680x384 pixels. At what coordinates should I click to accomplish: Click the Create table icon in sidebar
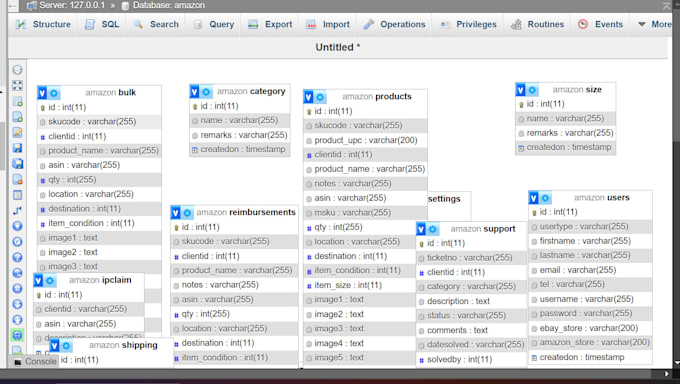click(x=17, y=195)
